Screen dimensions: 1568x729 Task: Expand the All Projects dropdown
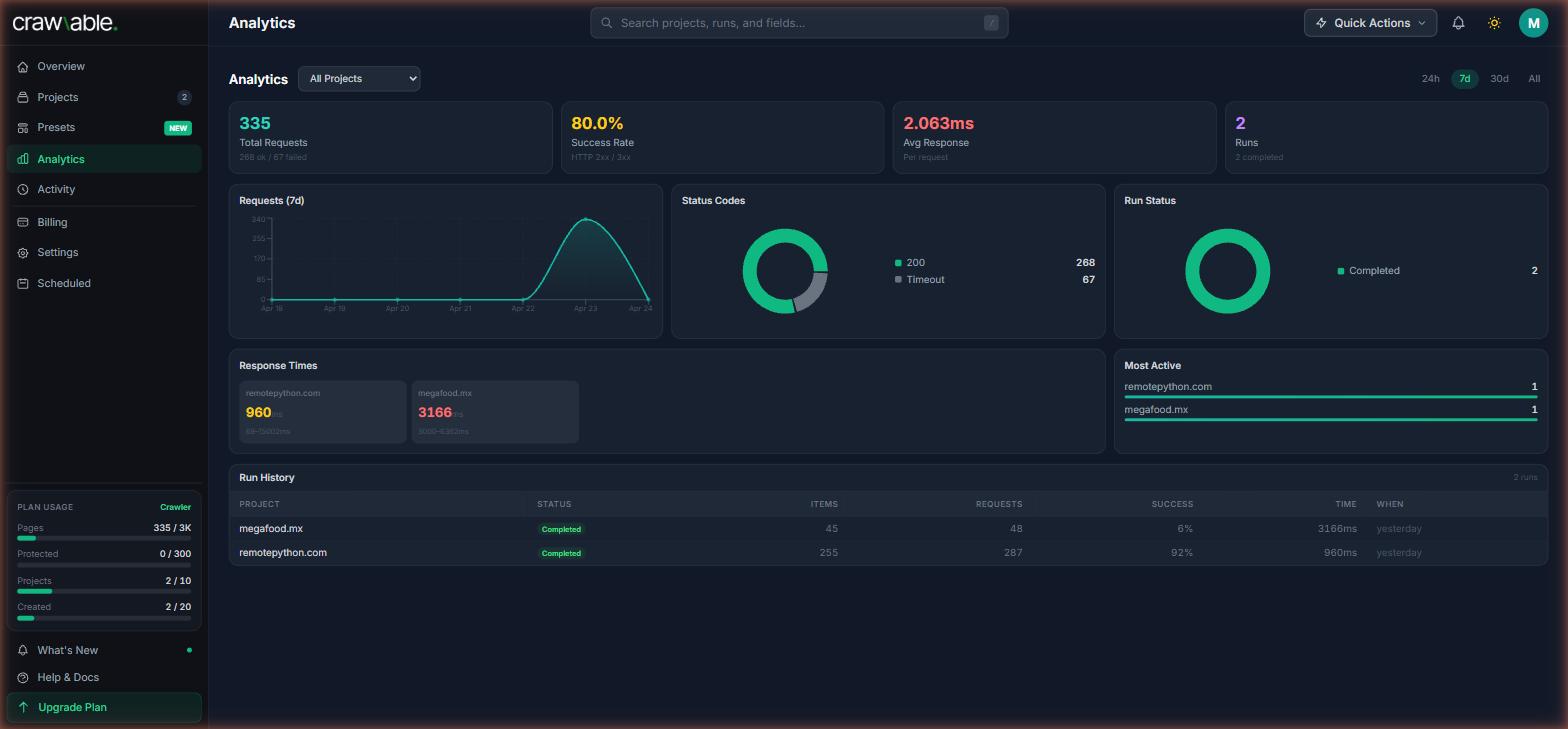[359, 79]
